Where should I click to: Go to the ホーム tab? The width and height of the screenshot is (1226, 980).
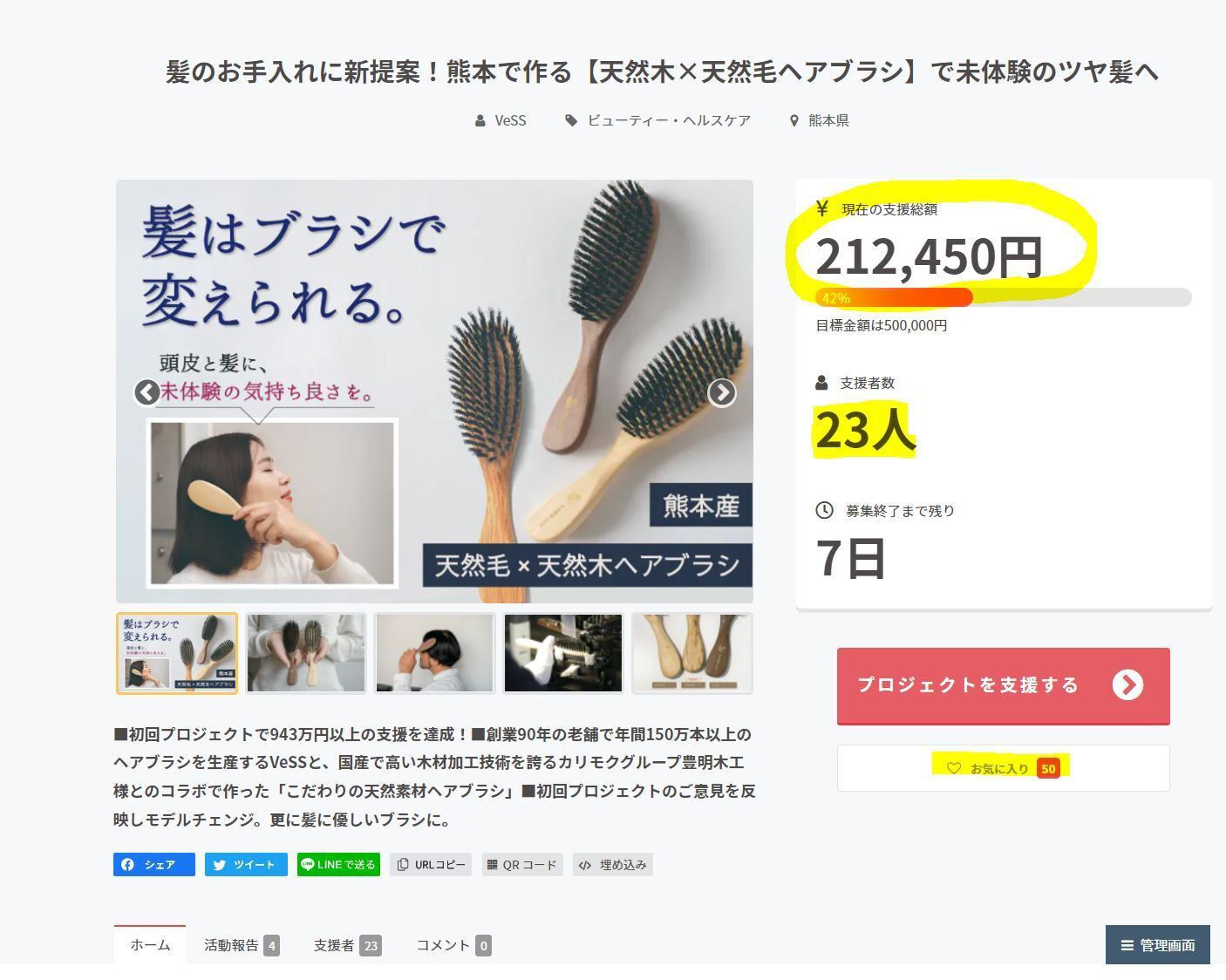point(150,945)
